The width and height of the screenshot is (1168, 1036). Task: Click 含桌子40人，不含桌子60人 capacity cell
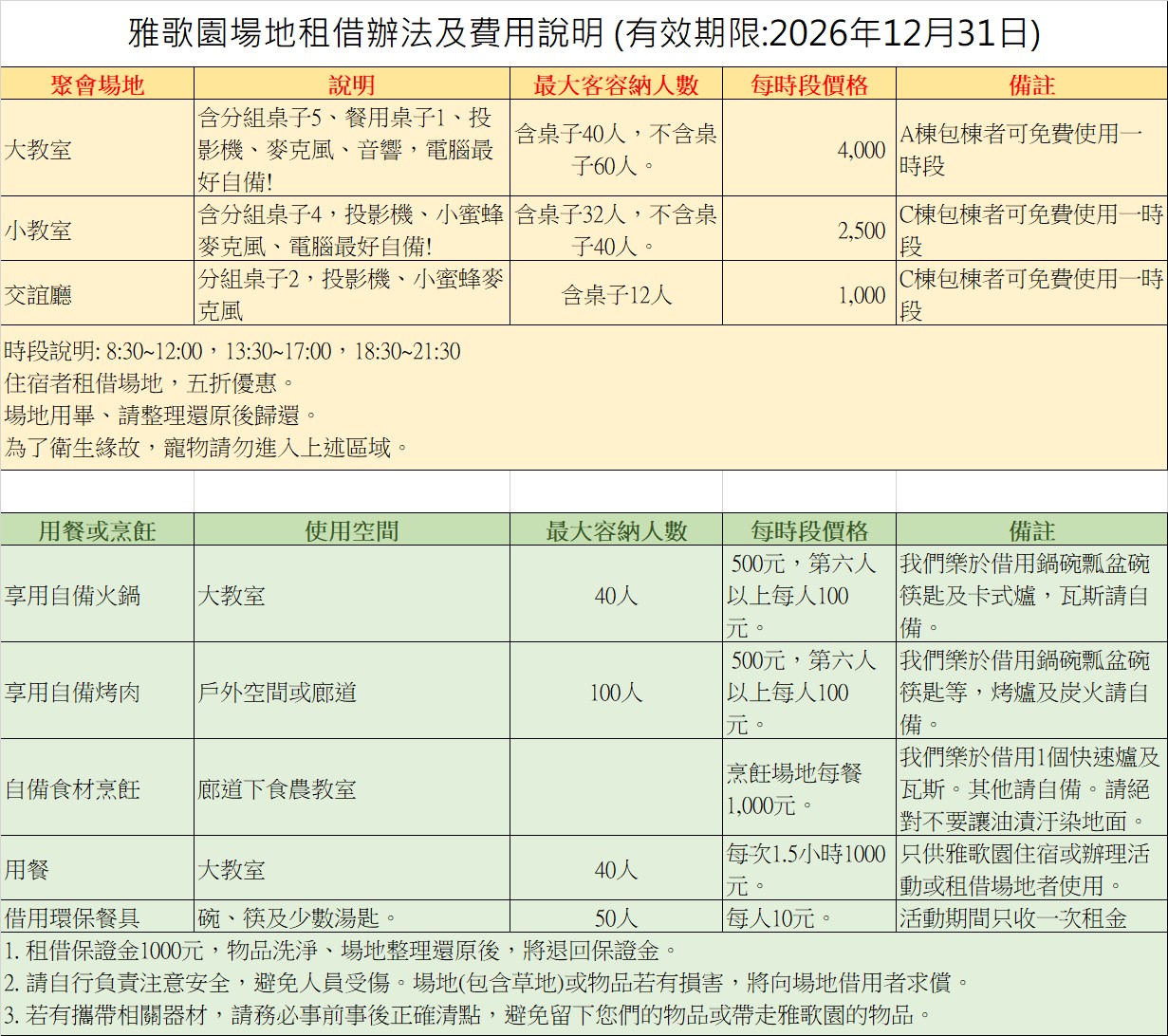[x=616, y=149]
